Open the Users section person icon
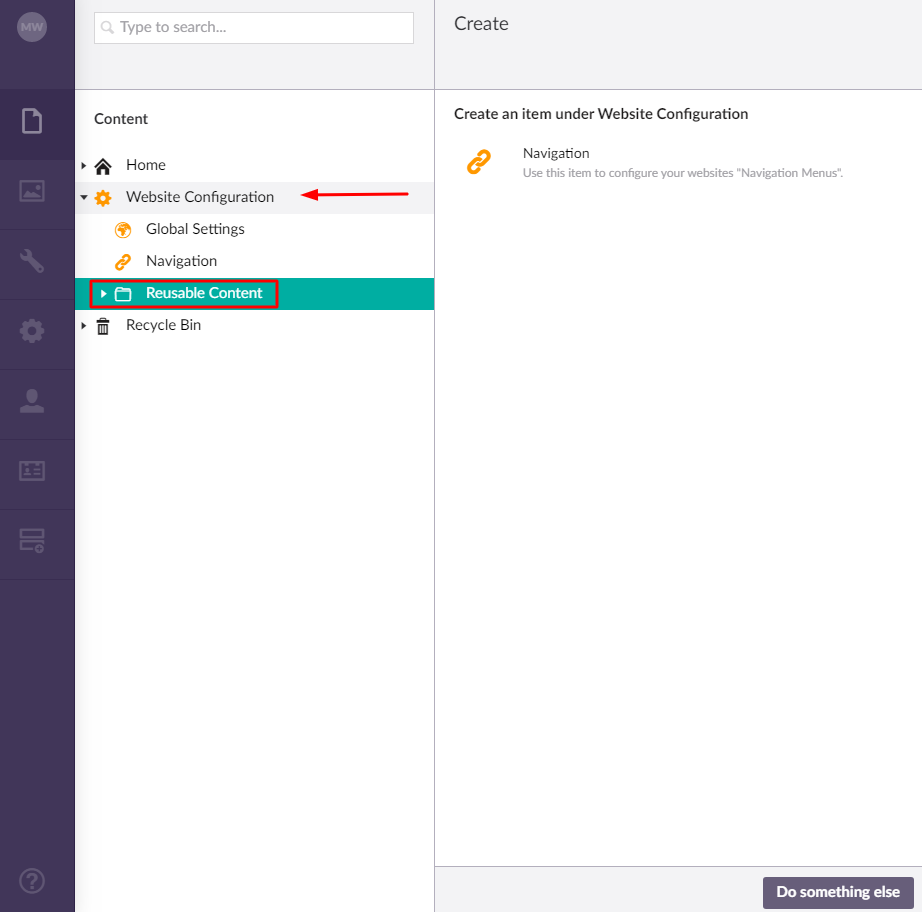The width and height of the screenshot is (922, 912). 32,401
